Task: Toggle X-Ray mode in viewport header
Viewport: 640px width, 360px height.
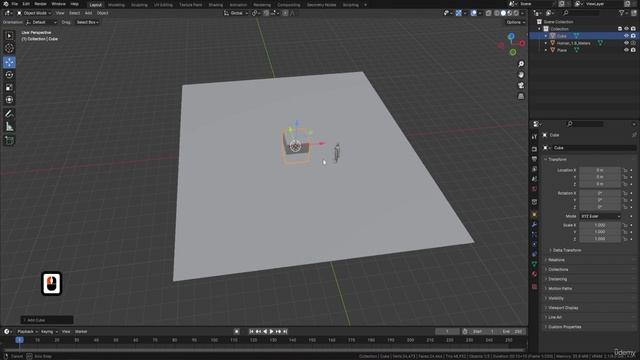Action: pyautogui.click(x=489, y=13)
